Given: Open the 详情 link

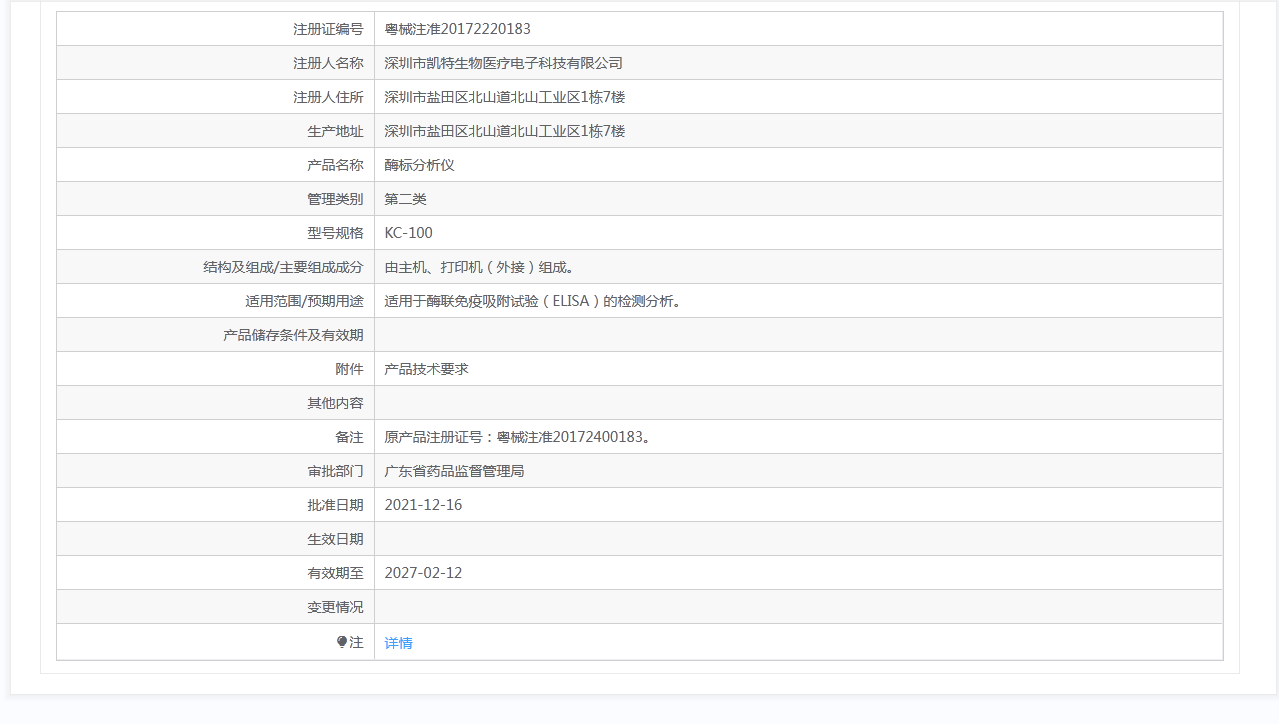Looking at the screenshot, I should click(398, 643).
